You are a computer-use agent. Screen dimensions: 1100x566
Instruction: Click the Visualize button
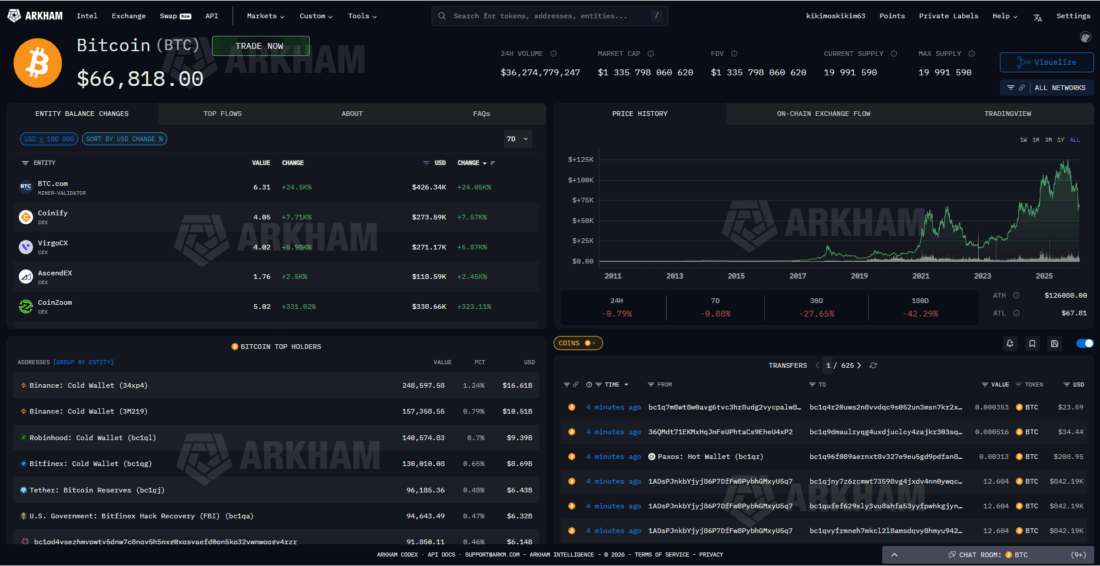(1047, 62)
